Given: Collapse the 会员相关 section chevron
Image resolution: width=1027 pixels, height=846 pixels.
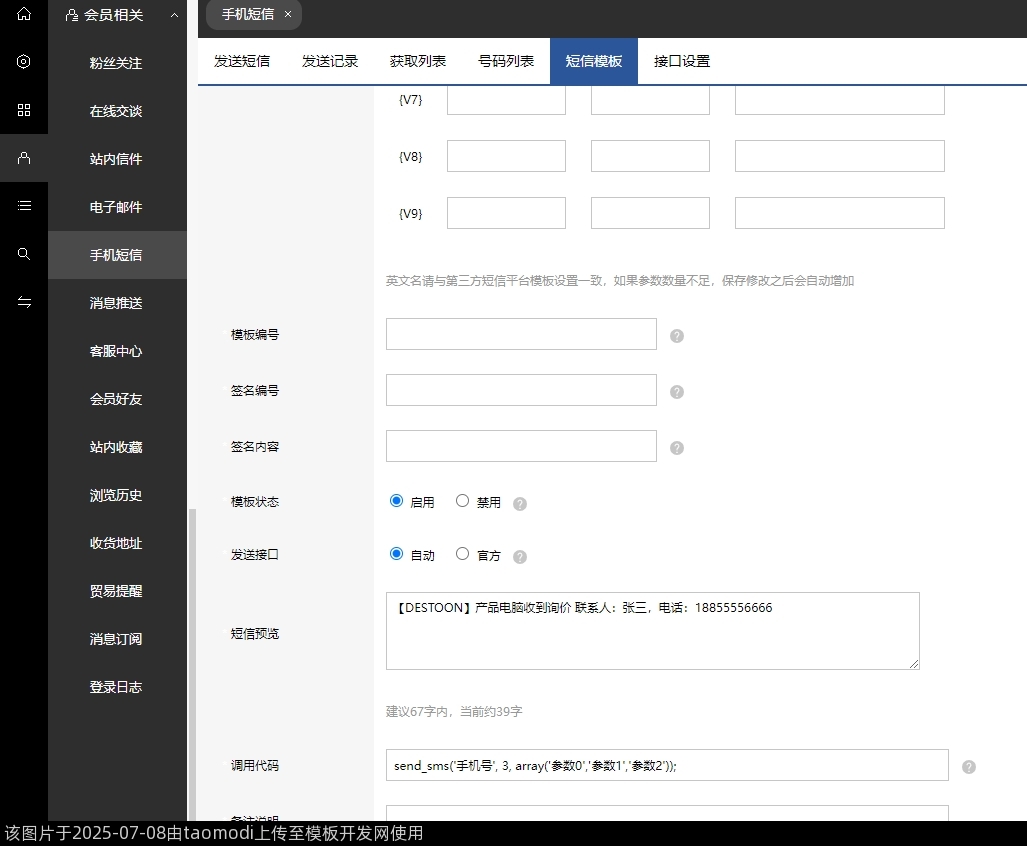Looking at the screenshot, I should [174, 14].
